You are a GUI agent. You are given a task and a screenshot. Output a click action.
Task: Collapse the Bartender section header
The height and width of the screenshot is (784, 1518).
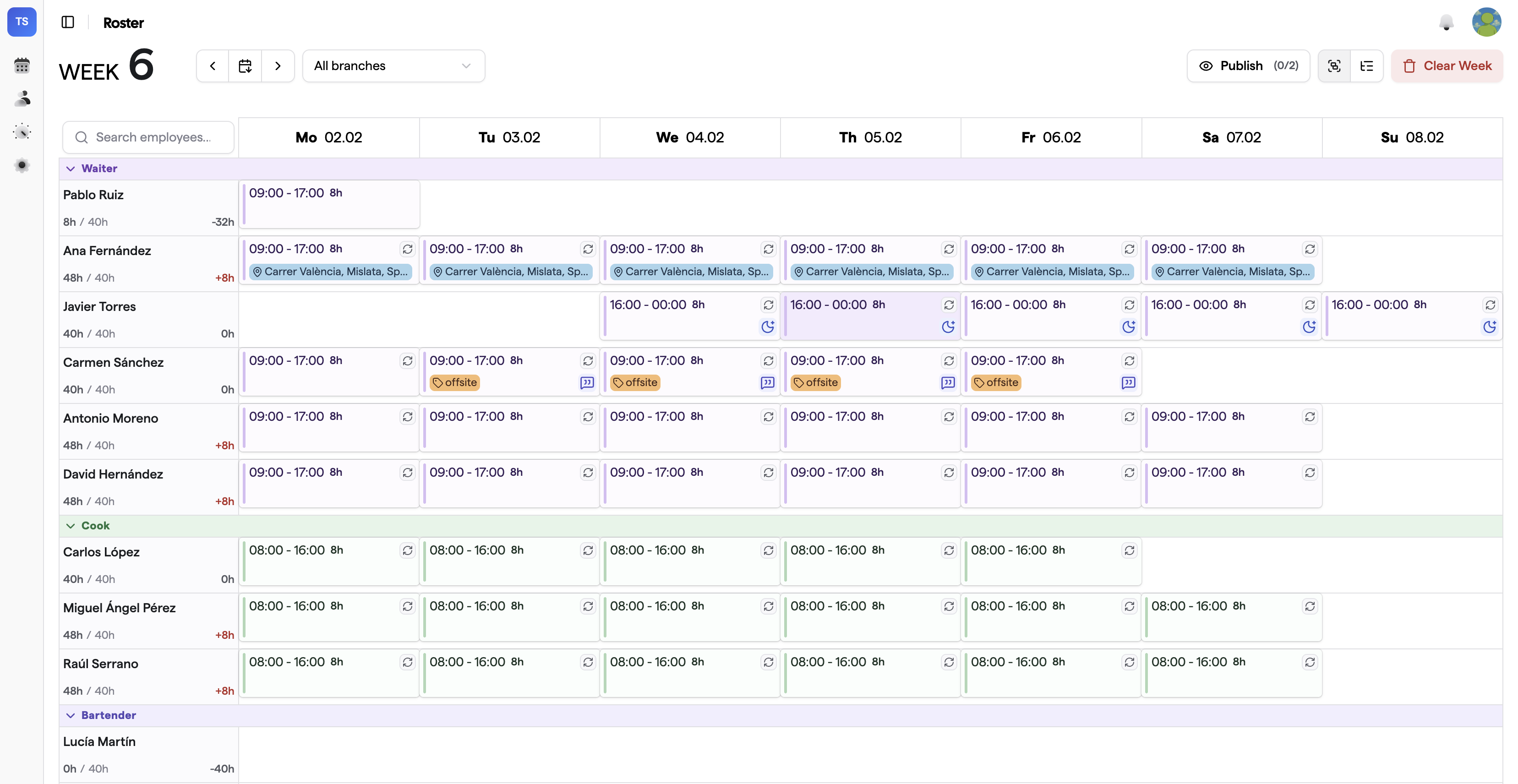[71, 715]
